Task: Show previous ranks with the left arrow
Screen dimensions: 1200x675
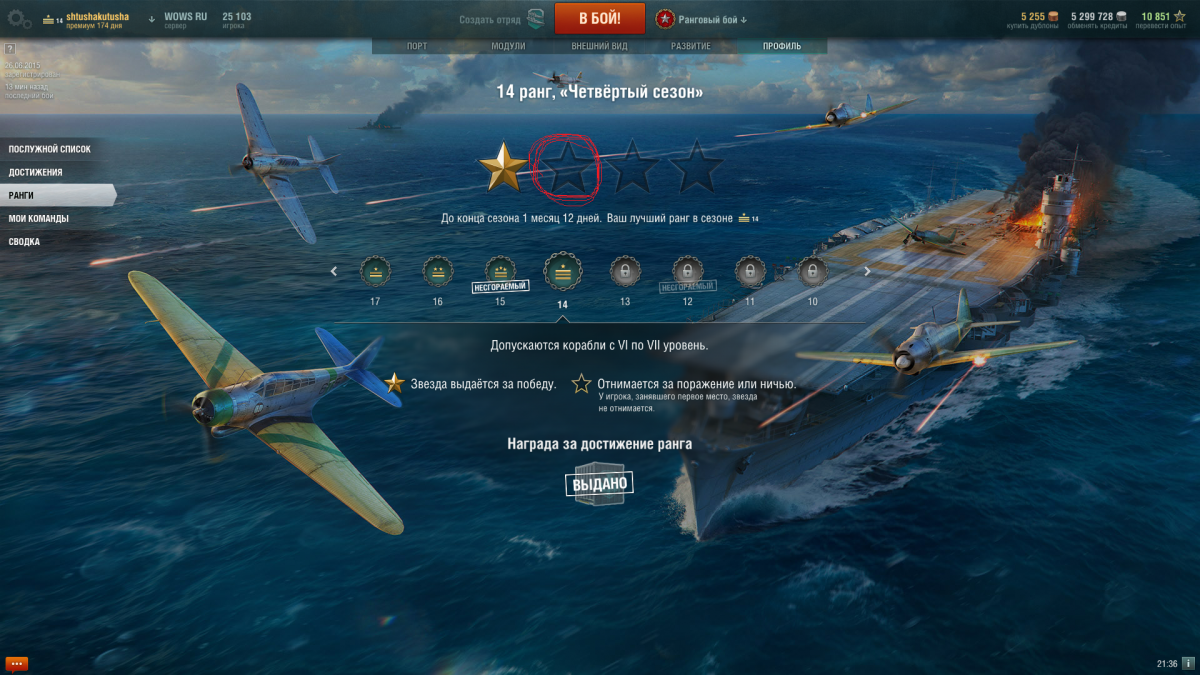Action: (x=334, y=271)
